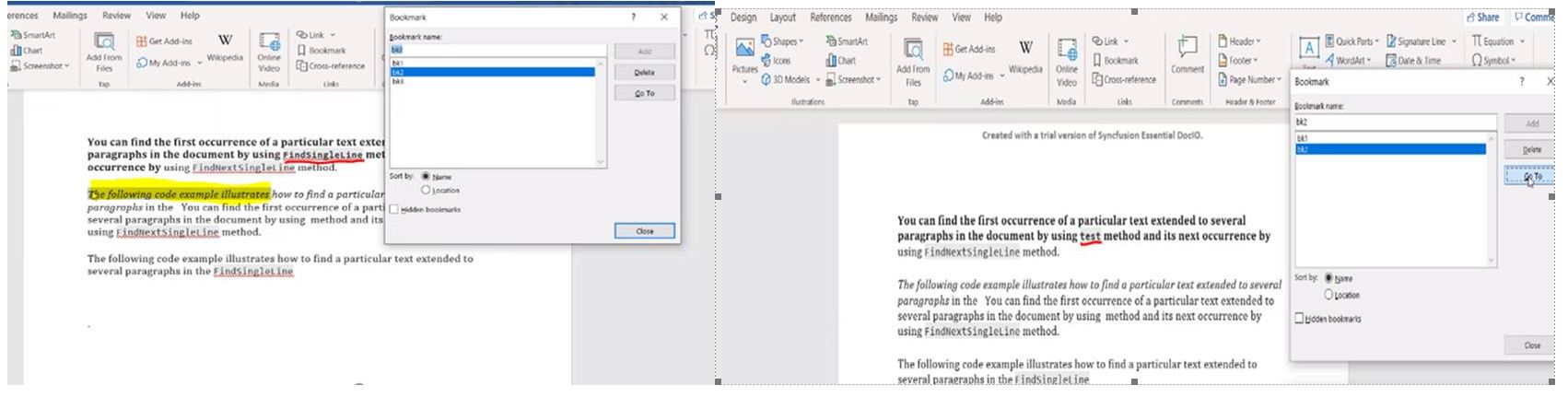Check Hidden bookmarks in left Bookmark dialog
1568x397 pixels.
click(x=394, y=210)
